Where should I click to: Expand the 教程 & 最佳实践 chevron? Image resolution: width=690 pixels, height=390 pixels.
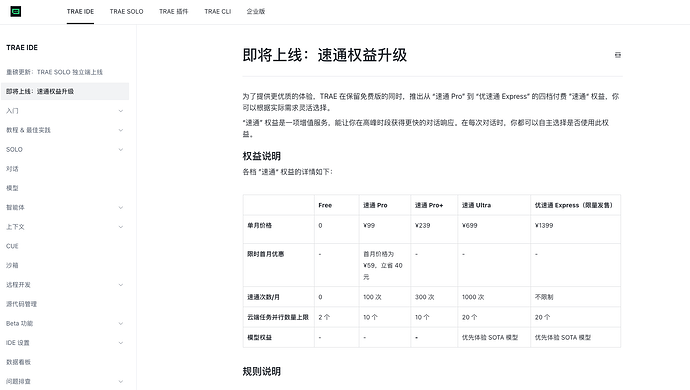[121, 130]
